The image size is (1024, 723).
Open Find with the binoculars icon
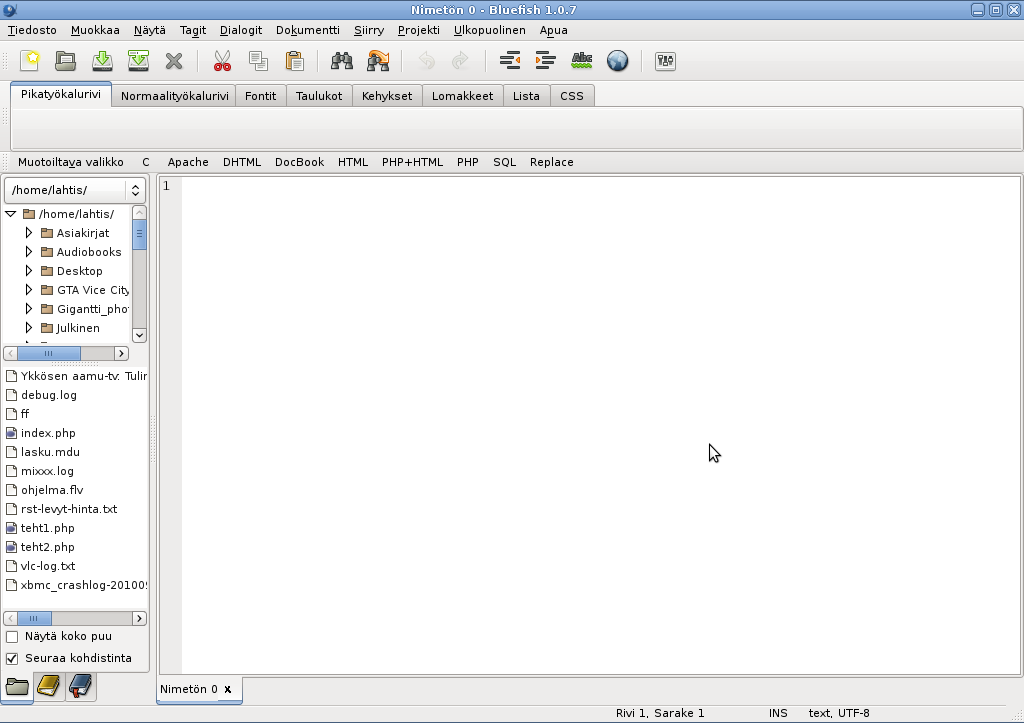click(342, 61)
